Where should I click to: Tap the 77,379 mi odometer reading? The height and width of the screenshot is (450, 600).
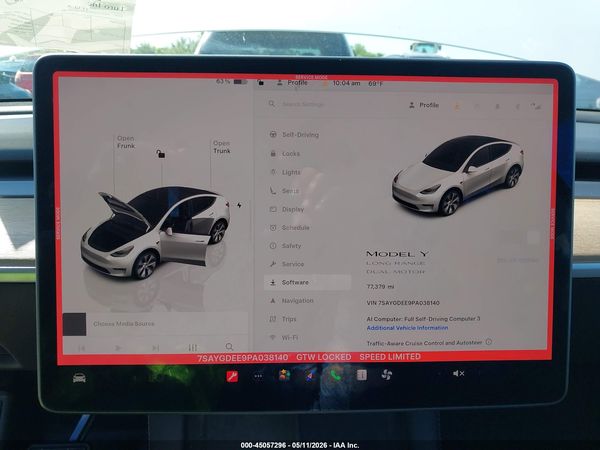pos(380,286)
